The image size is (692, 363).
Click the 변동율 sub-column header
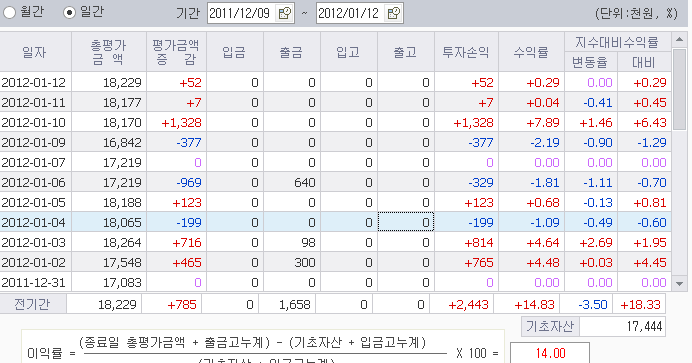(x=590, y=62)
